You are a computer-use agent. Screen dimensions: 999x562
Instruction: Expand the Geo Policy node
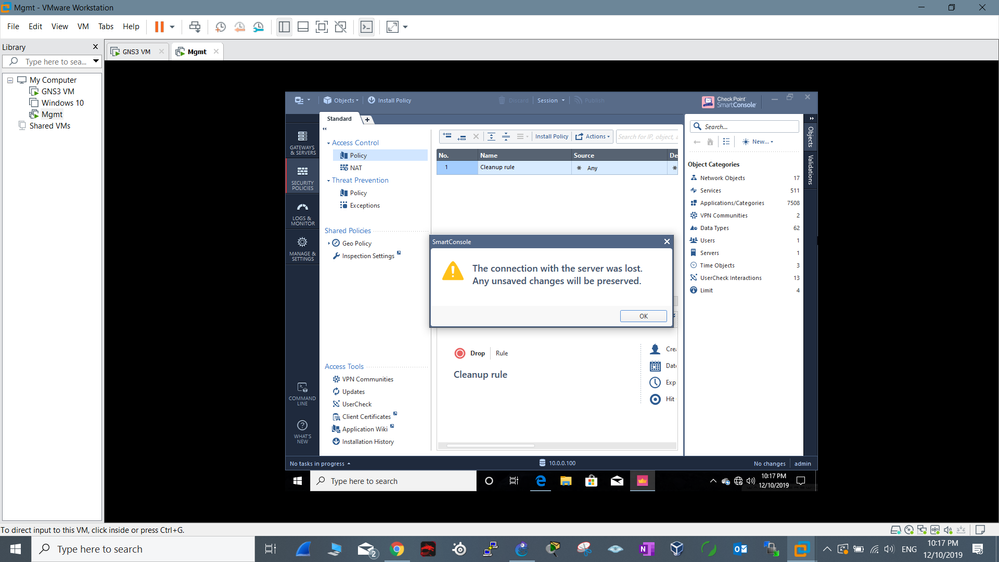click(329, 243)
